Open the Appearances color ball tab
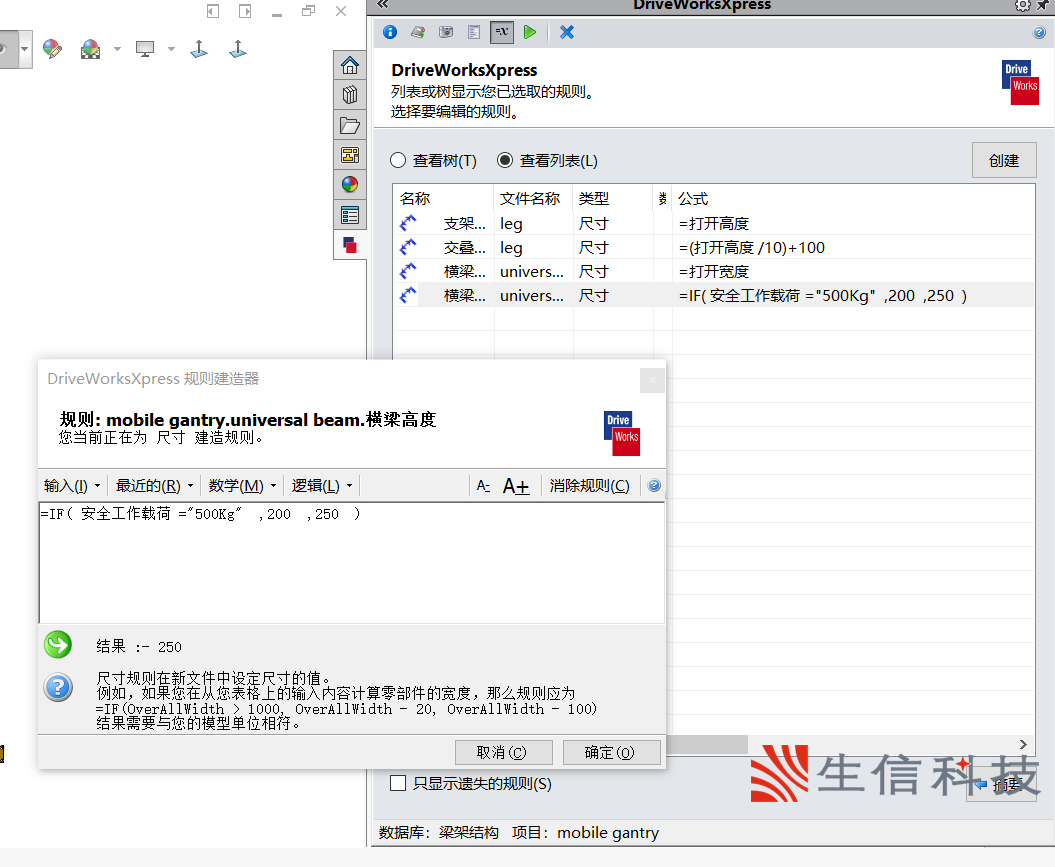The height and width of the screenshot is (867, 1055). [x=350, y=185]
